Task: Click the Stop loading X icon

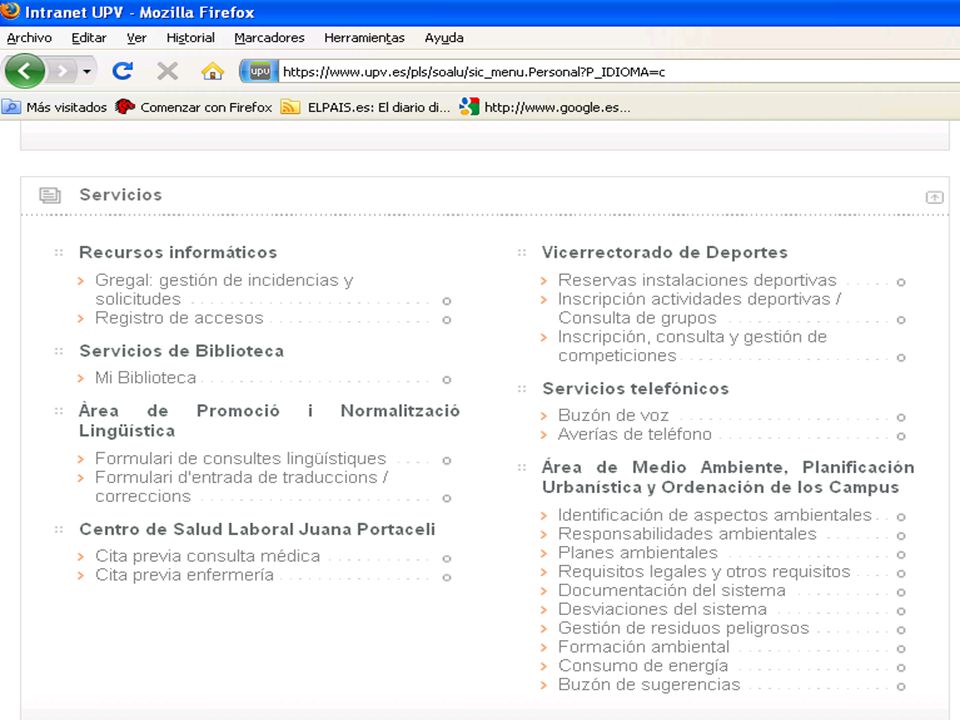Action: (x=167, y=71)
